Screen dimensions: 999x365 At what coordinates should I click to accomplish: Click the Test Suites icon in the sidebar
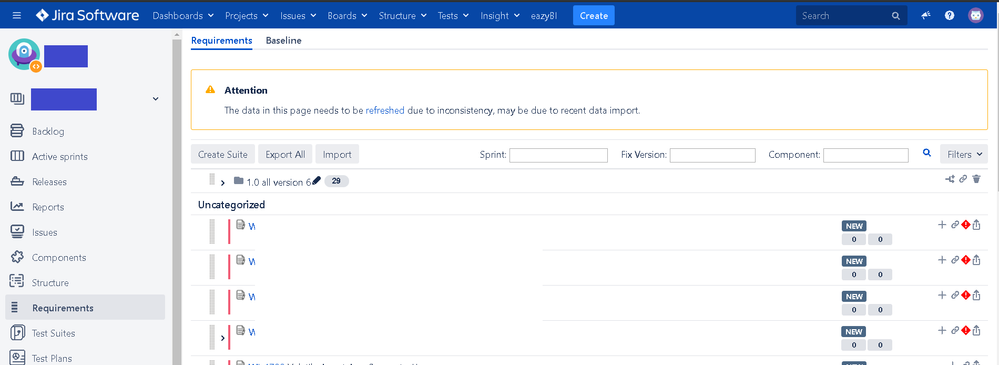pos(17,333)
